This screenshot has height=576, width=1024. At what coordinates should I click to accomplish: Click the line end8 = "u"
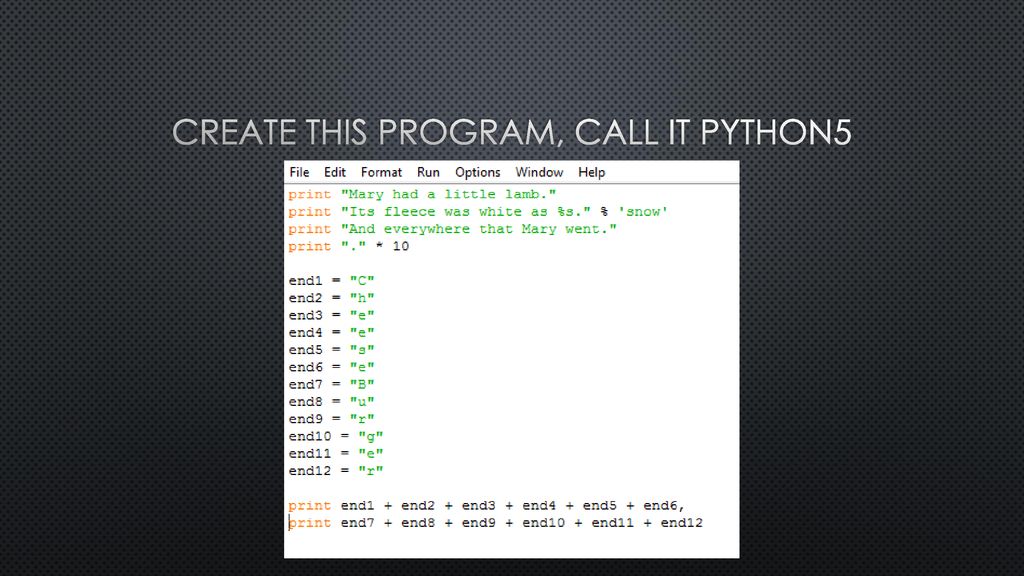click(332, 402)
